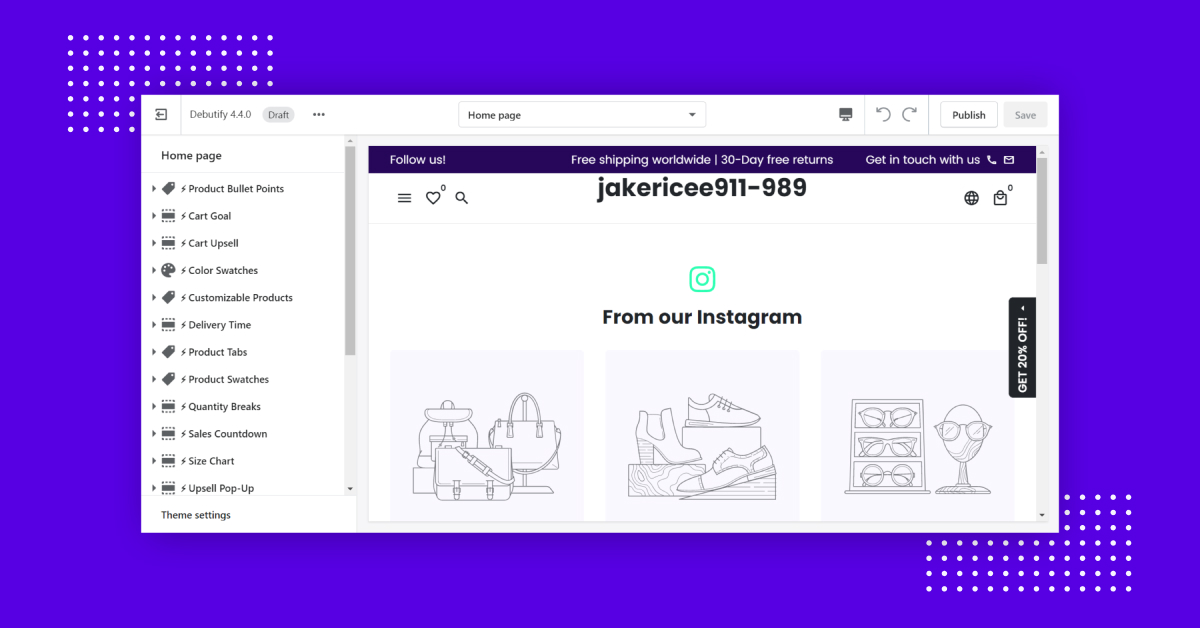Click the Publish button

[x=969, y=115]
